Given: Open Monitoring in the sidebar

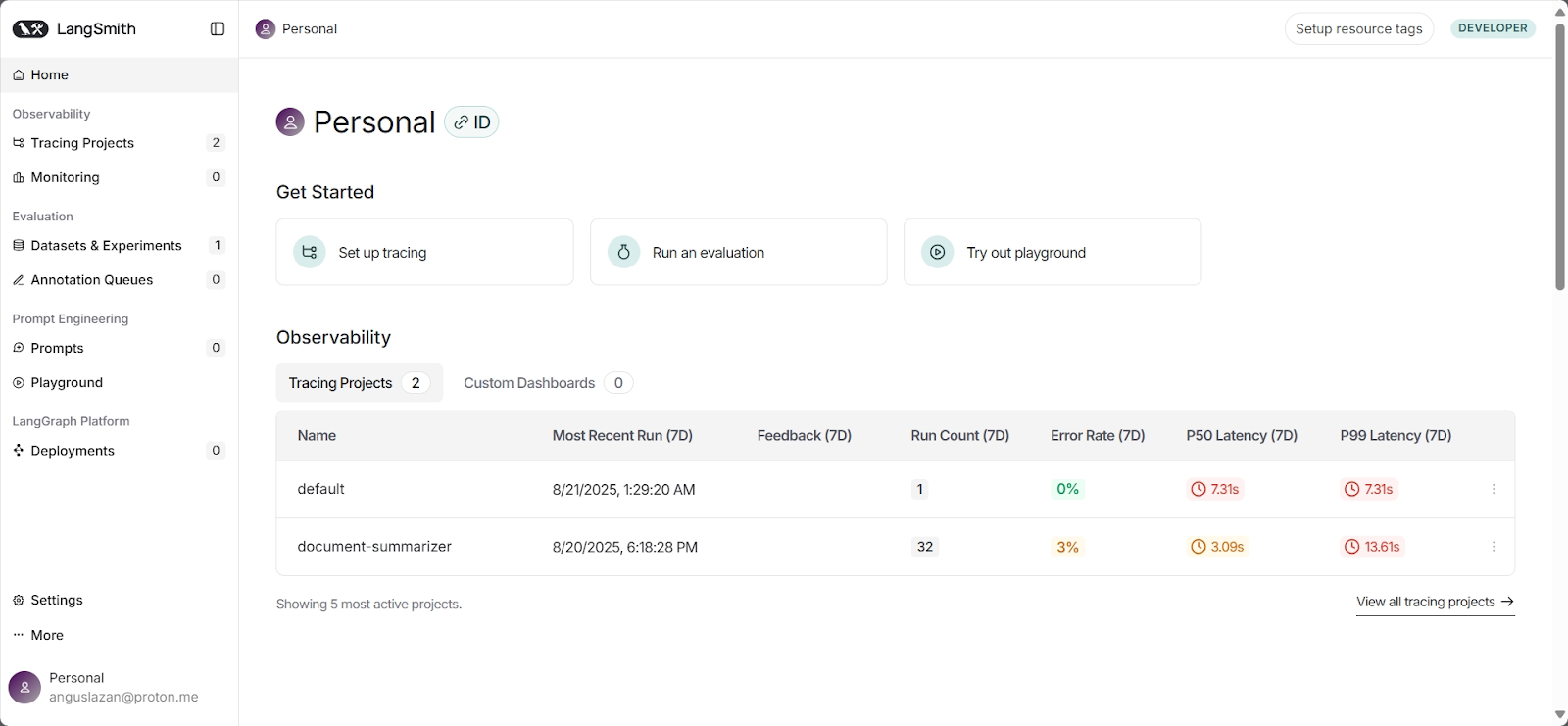Looking at the screenshot, I should coord(120,177).
